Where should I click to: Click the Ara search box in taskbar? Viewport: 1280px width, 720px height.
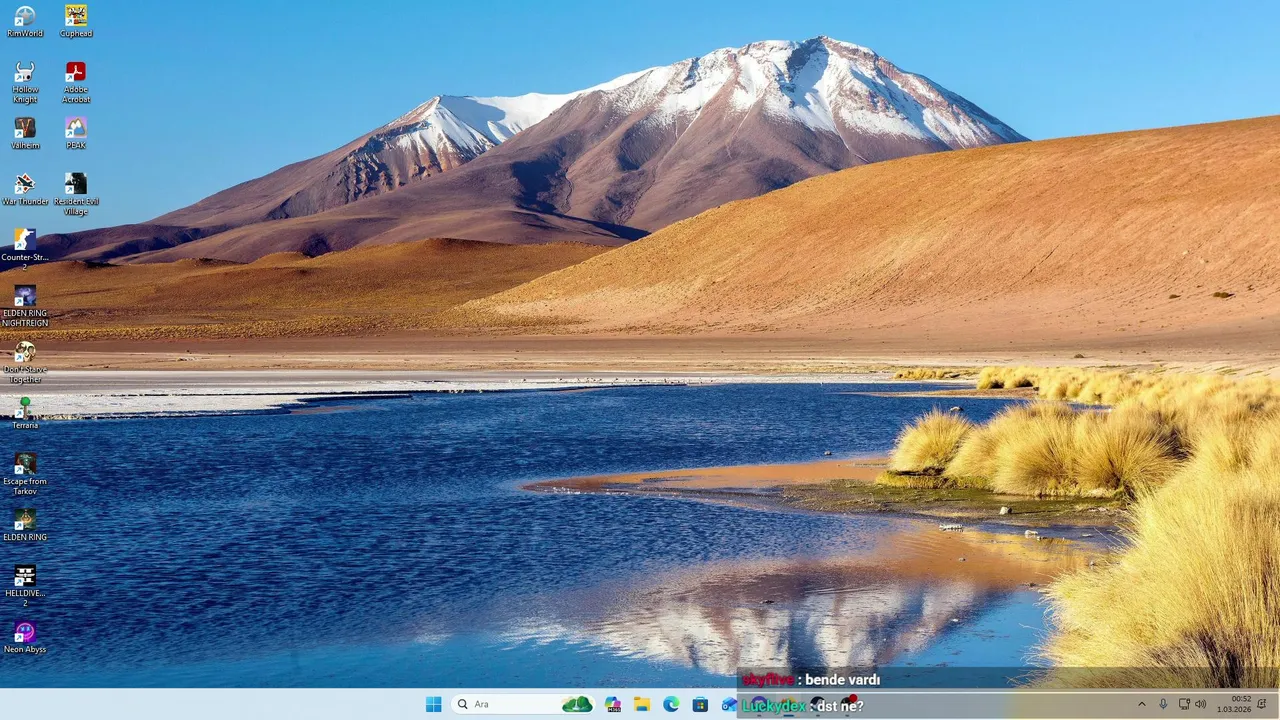[x=523, y=704]
